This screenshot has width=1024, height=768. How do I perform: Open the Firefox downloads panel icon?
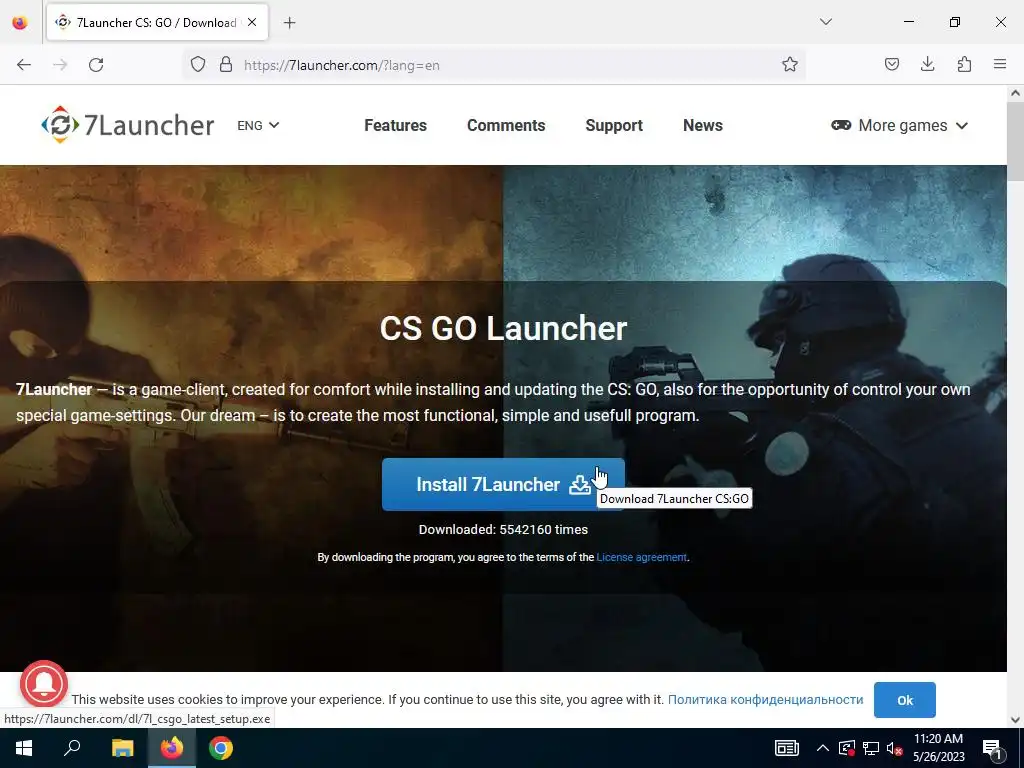click(927, 64)
